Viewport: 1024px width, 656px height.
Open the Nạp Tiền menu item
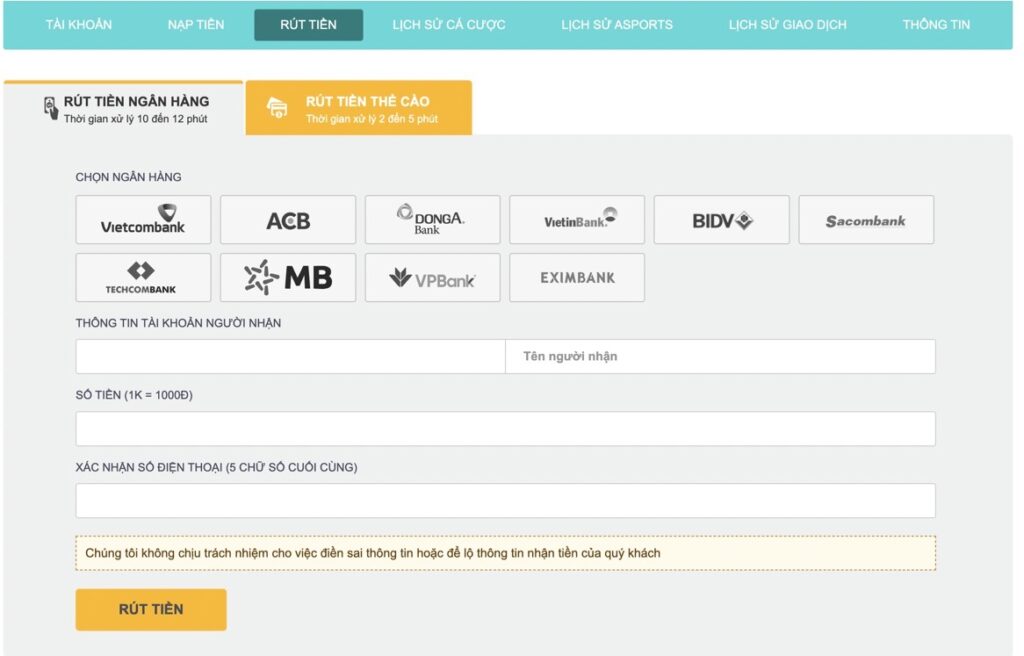coord(196,25)
